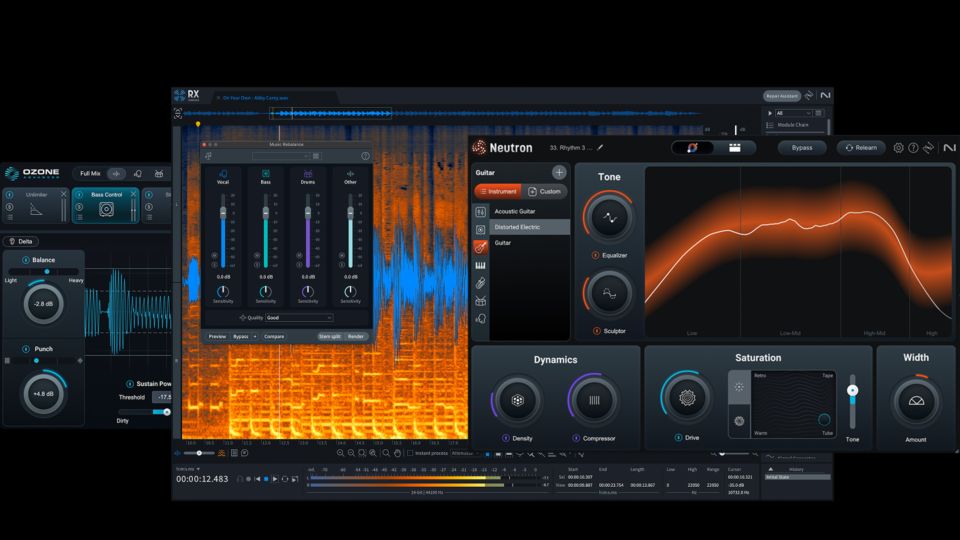Switch to the Custom tab in Neutron
The height and width of the screenshot is (540, 960).
pyautogui.click(x=544, y=192)
